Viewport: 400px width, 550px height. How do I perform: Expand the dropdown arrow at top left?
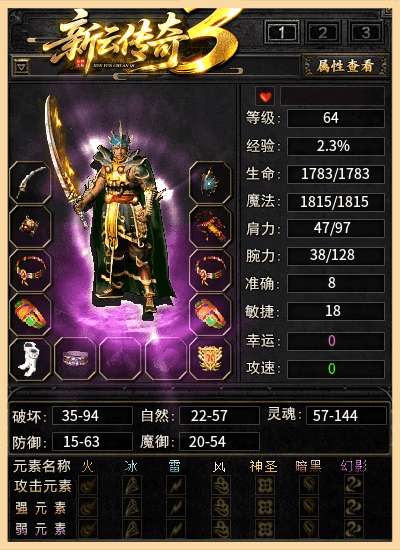22,66
